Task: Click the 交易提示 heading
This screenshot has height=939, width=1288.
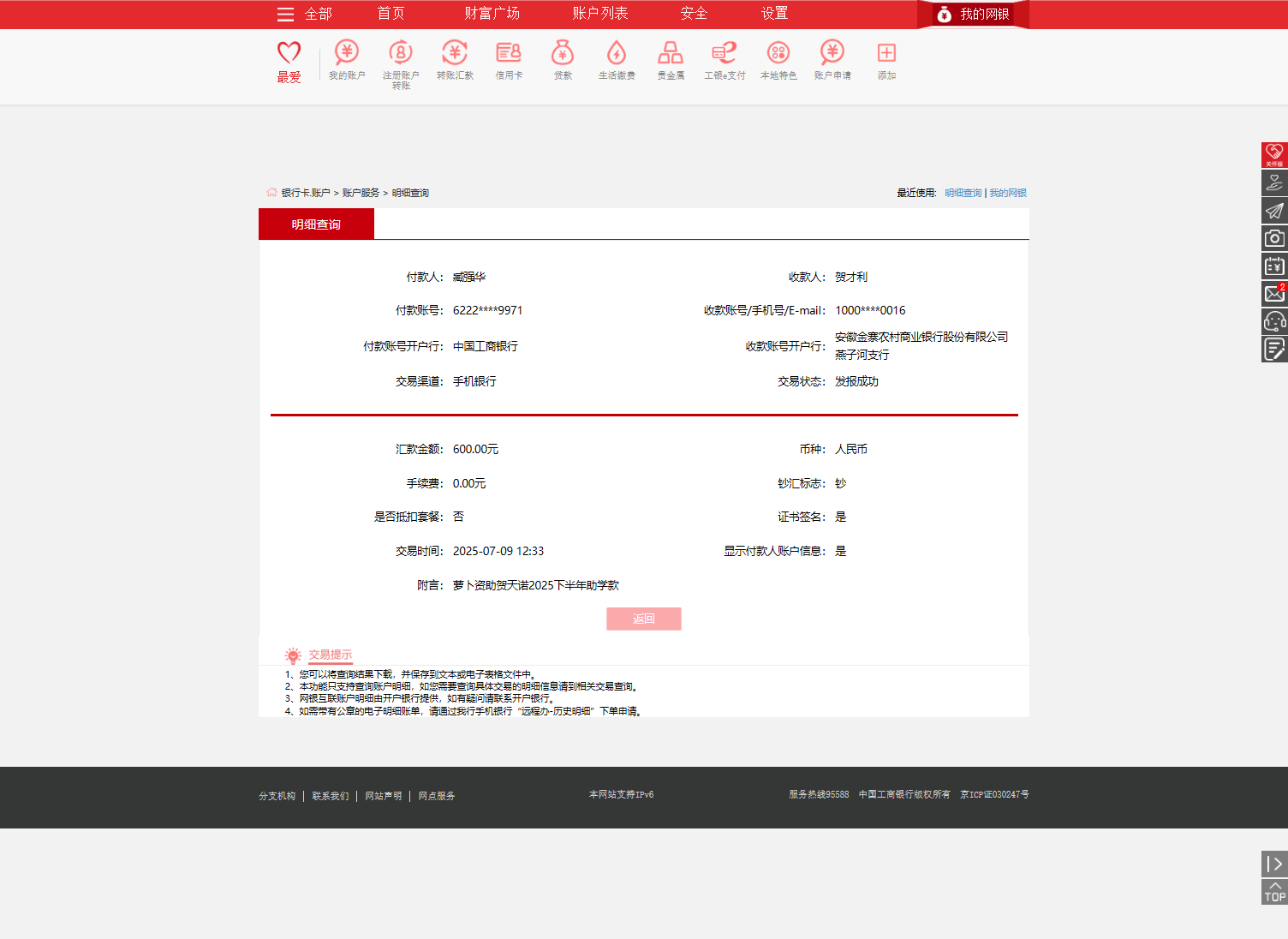Action: pyautogui.click(x=331, y=655)
